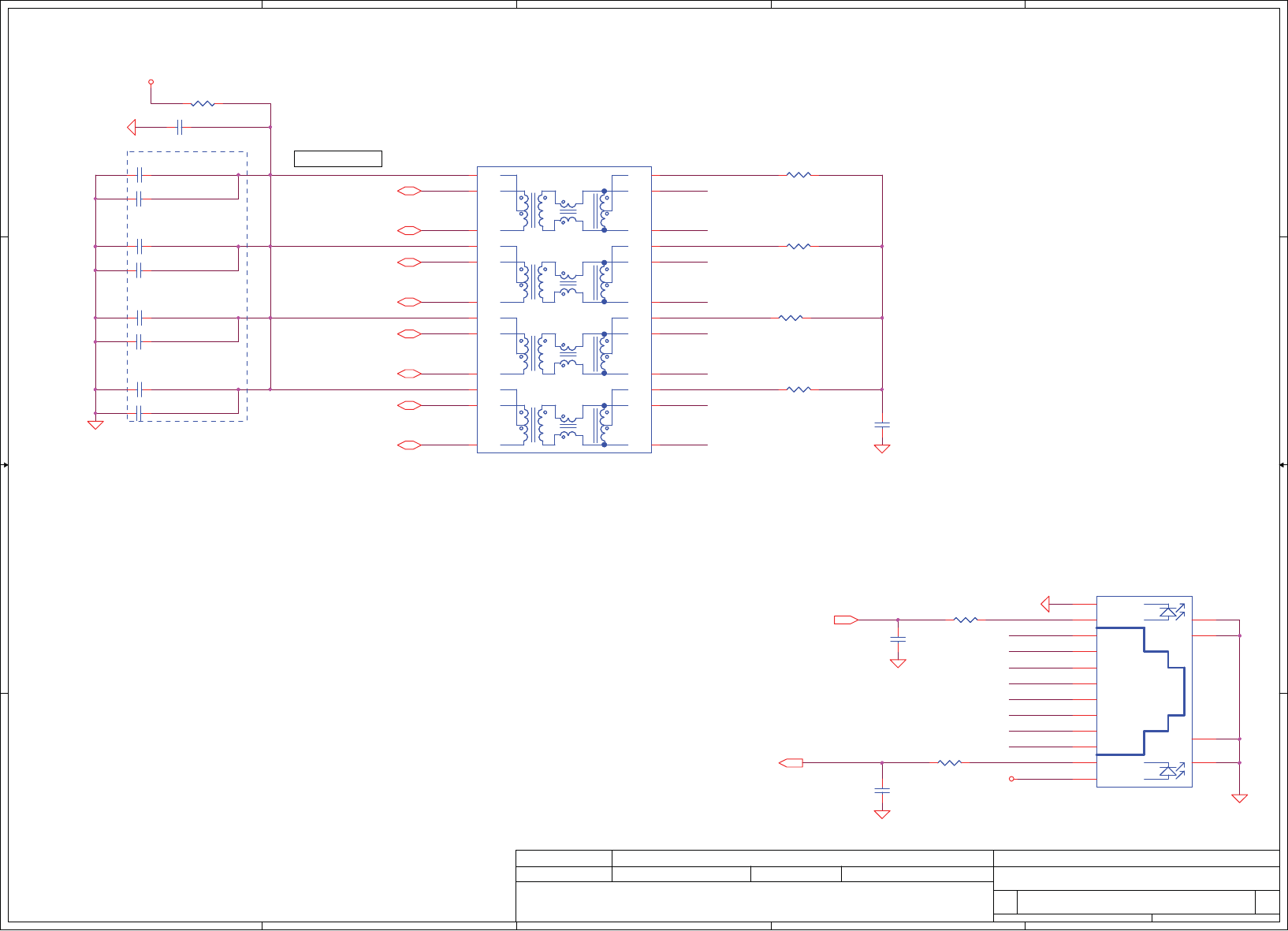Click the open-circle test point below the lower connector resistor
This screenshot has width=1288, height=931.
pyautogui.click(x=1011, y=779)
